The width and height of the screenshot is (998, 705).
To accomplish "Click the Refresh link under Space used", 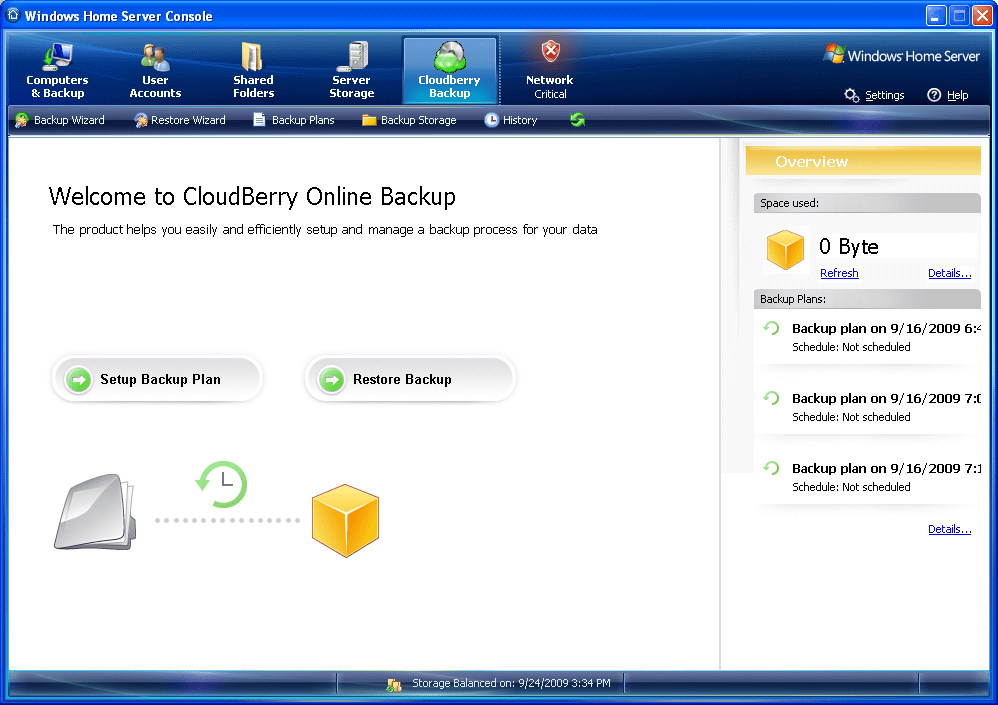I will tap(839, 273).
